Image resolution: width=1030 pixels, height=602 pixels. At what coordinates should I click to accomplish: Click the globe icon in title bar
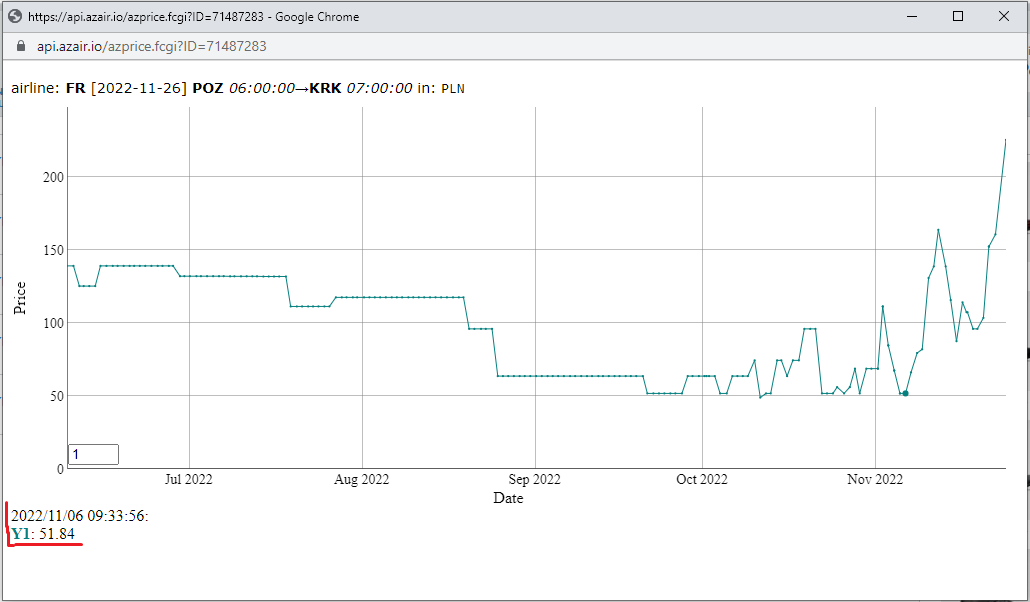tap(15, 16)
